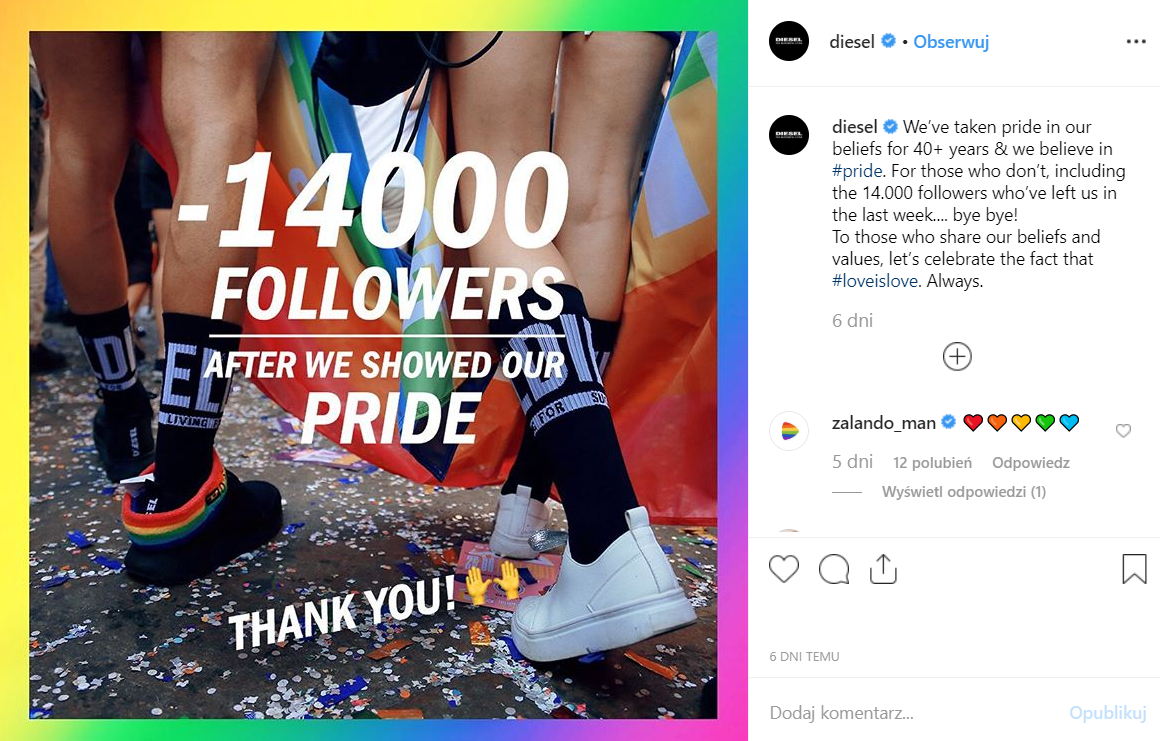
Task: Reply to comment via Odpowiedz
Action: pos(1030,463)
